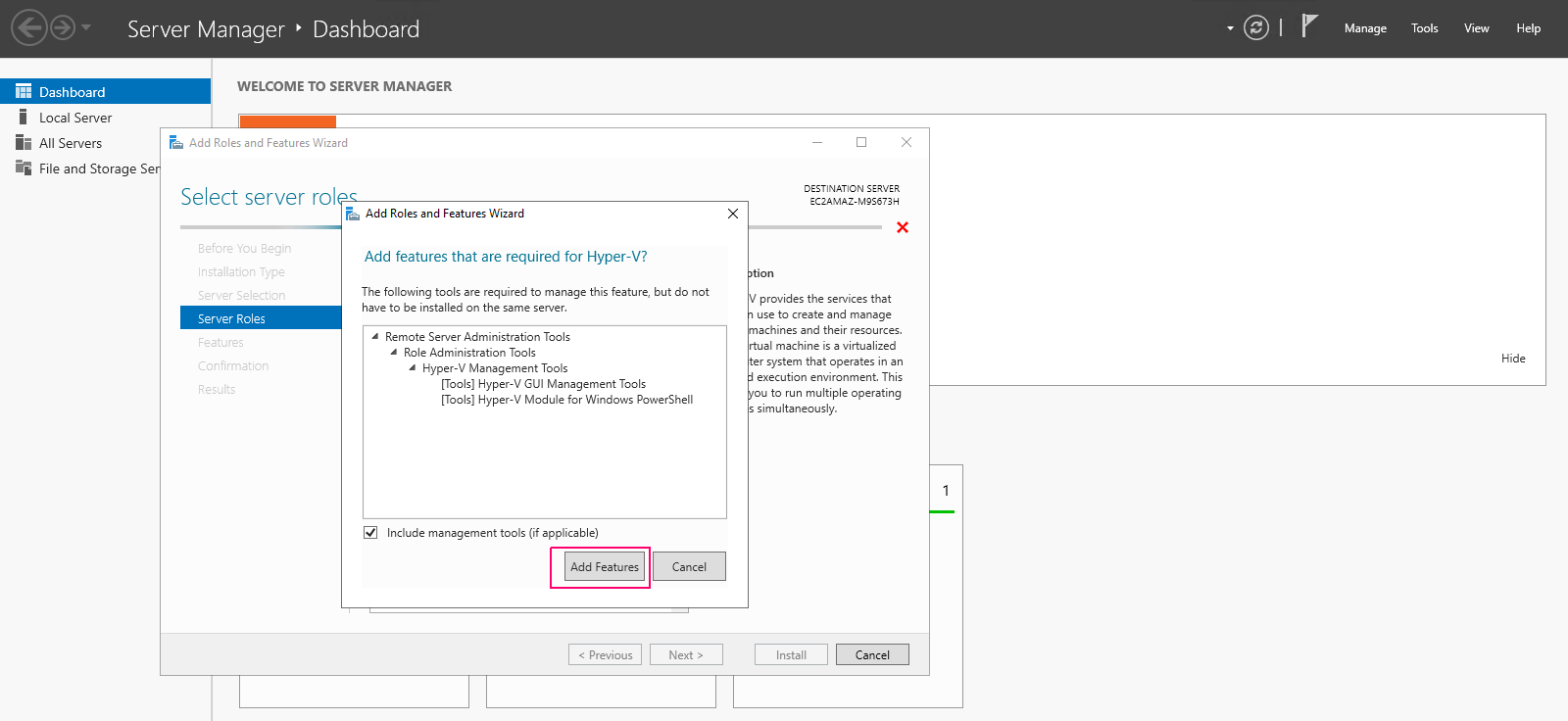Close the background Add Roles wizard window
This screenshot has width=1568, height=721.
906,142
